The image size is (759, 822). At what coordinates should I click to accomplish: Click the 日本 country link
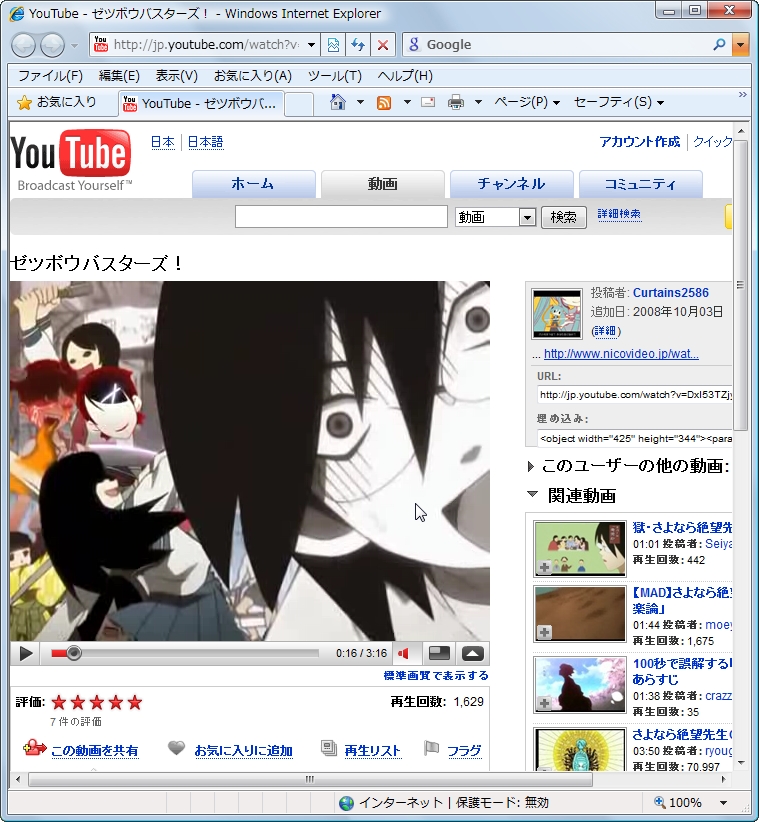coord(162,142)
